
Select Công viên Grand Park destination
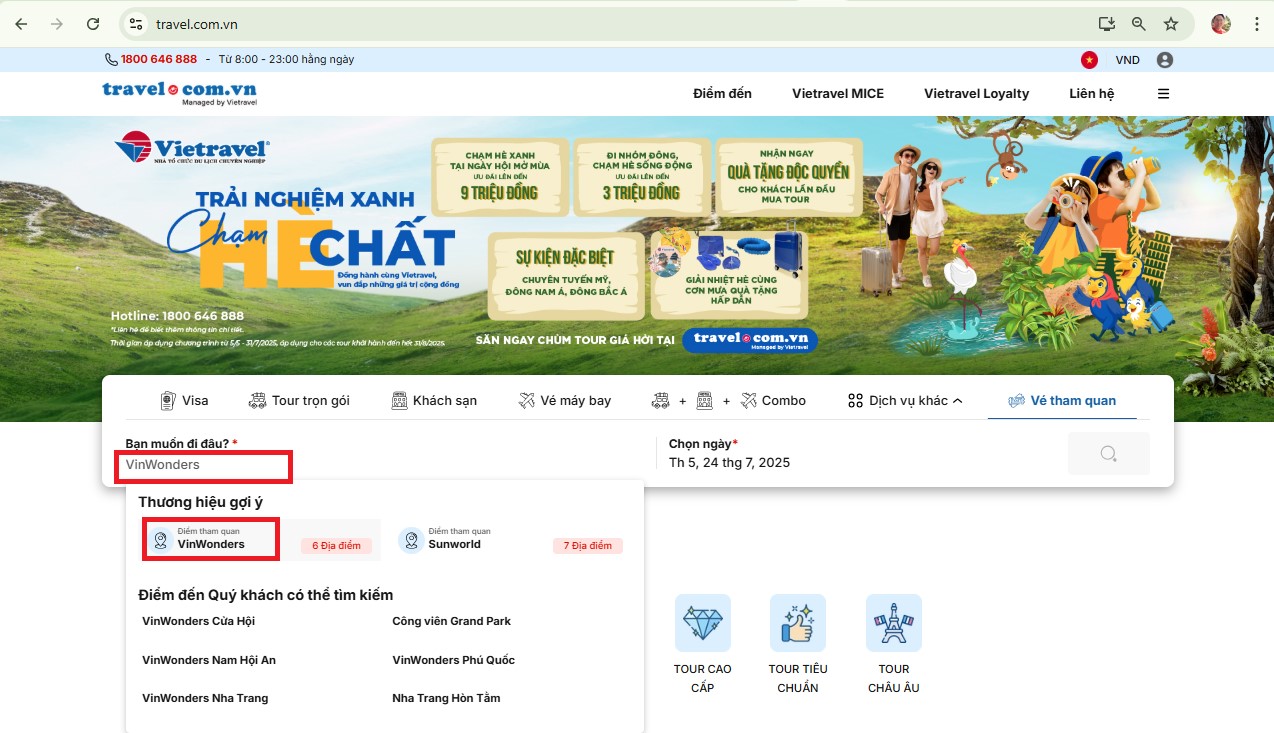(451, 621)
